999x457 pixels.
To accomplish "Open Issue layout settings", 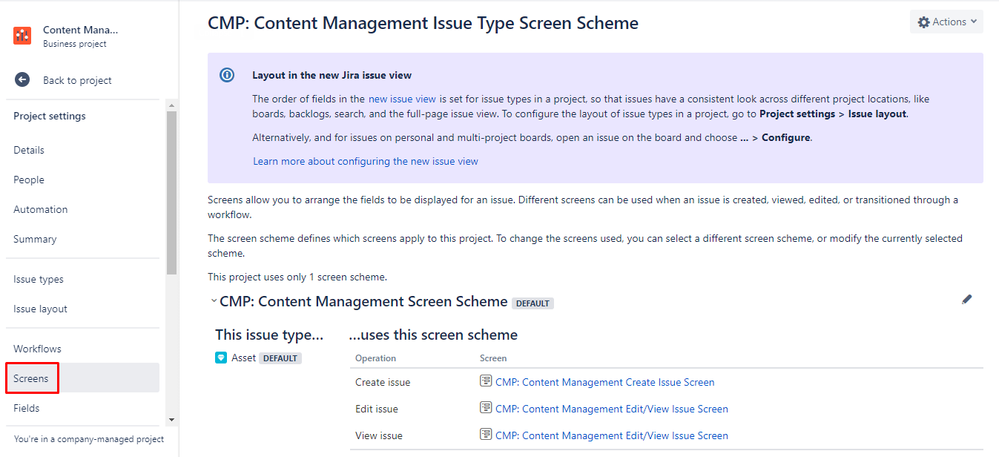I will coord(40,308).
